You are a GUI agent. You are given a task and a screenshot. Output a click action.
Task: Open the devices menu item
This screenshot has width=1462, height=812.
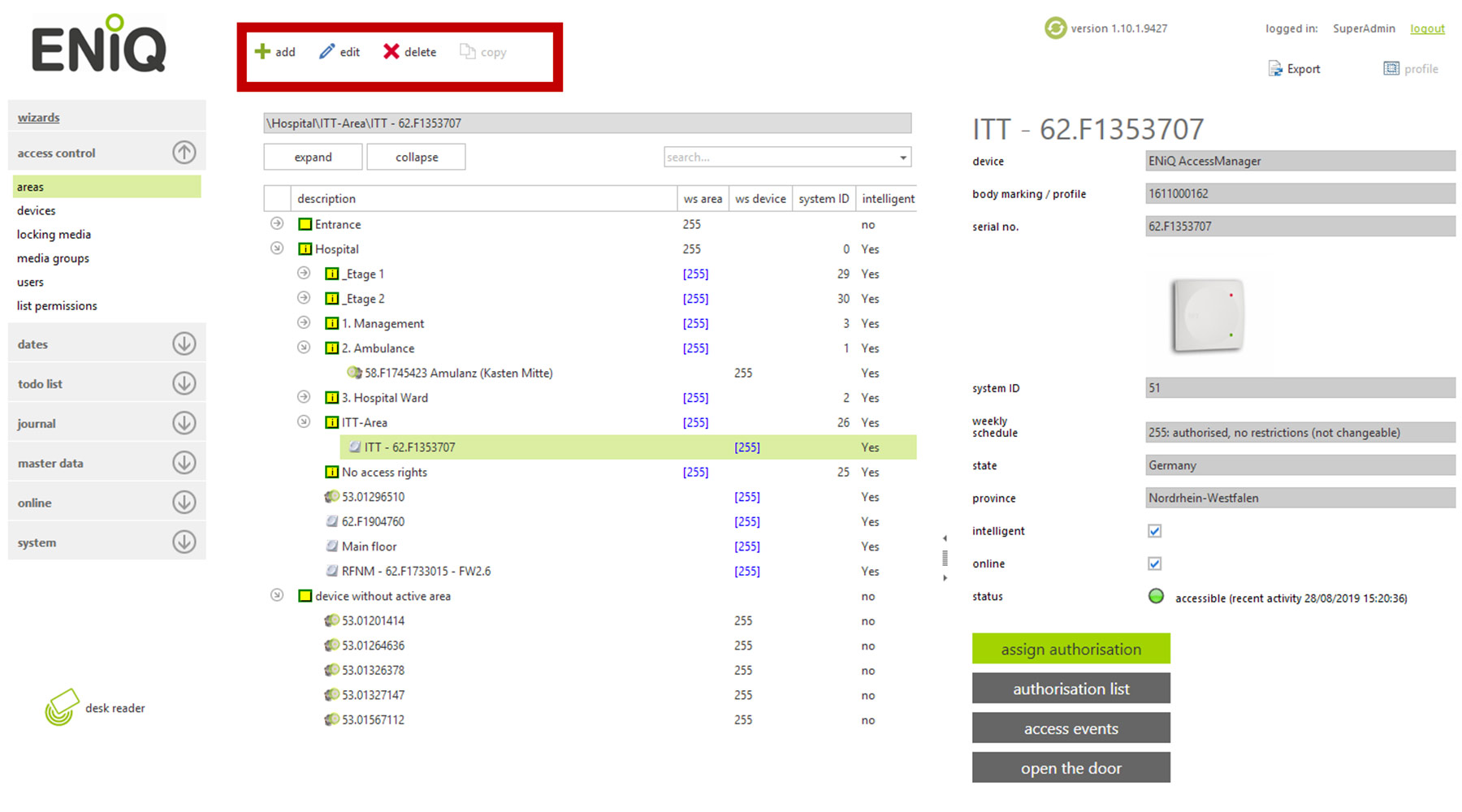(x=37, y=210)
